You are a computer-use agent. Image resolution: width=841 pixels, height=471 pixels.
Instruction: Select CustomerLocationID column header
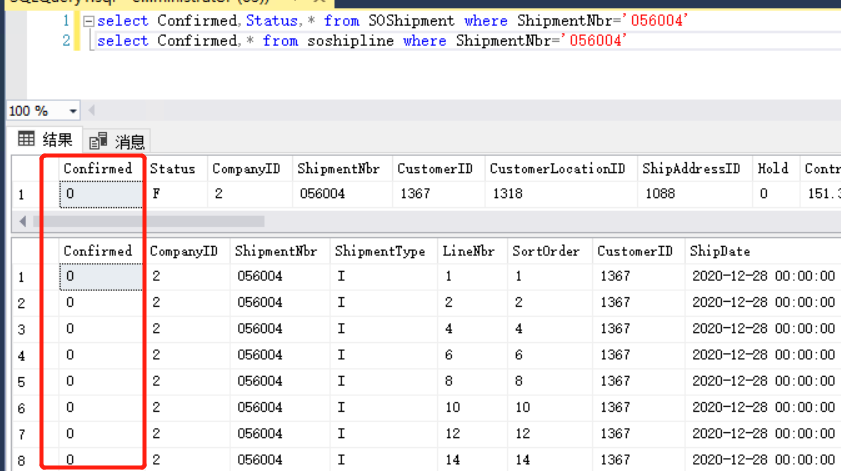point(560,168)
